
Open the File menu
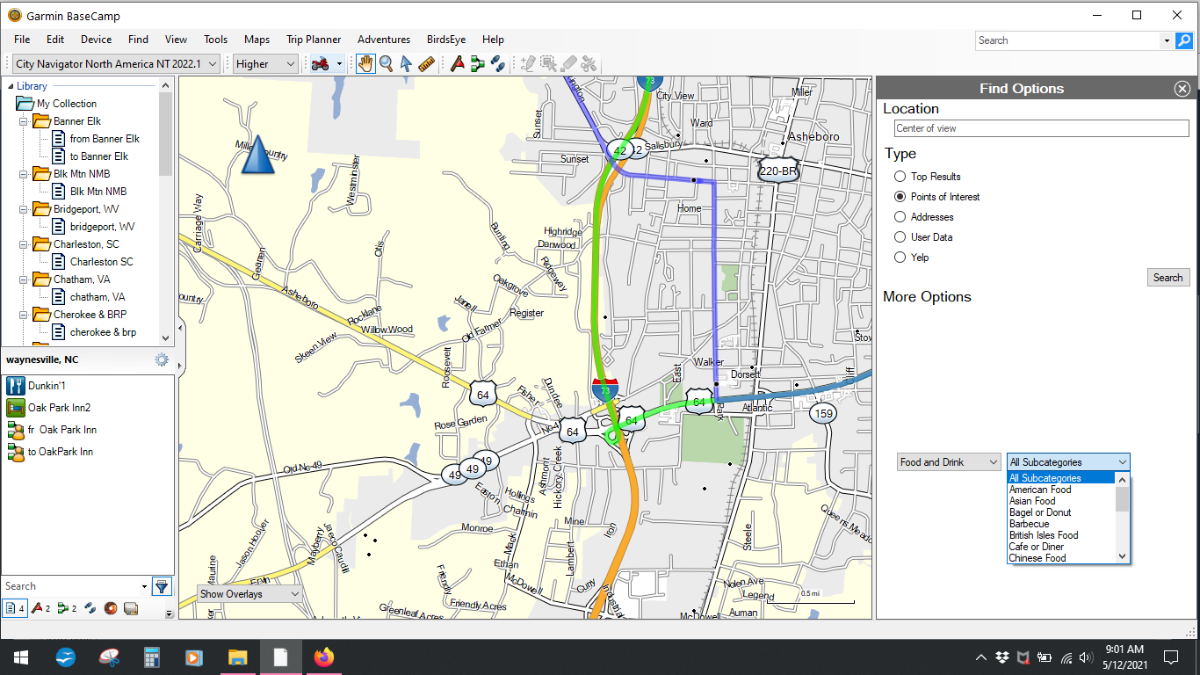[22, 40]
